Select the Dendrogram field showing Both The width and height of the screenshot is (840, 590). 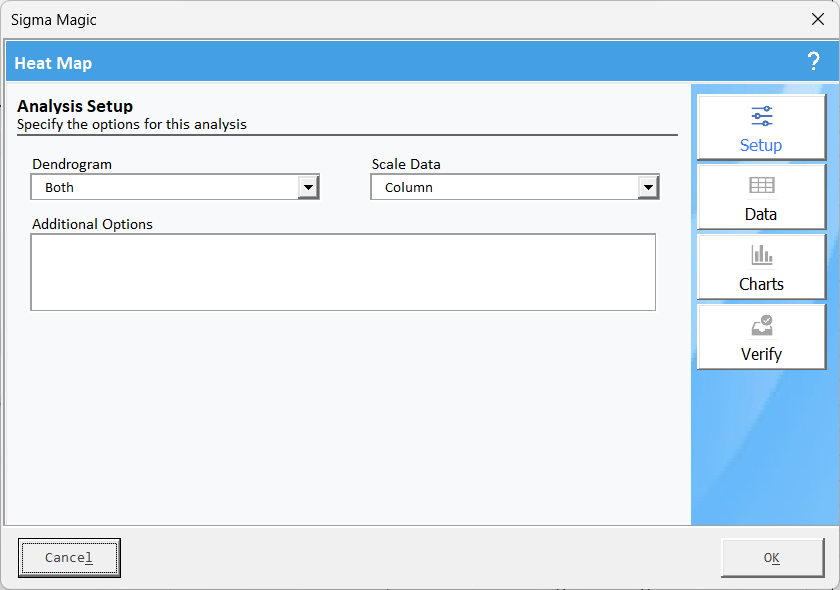coord(175,187)
